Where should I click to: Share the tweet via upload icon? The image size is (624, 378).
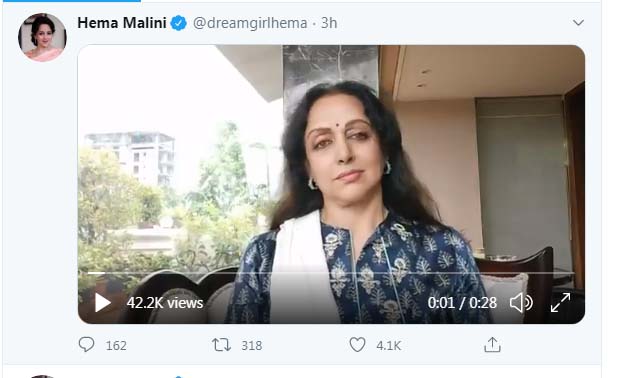click(x=492, y=345)
